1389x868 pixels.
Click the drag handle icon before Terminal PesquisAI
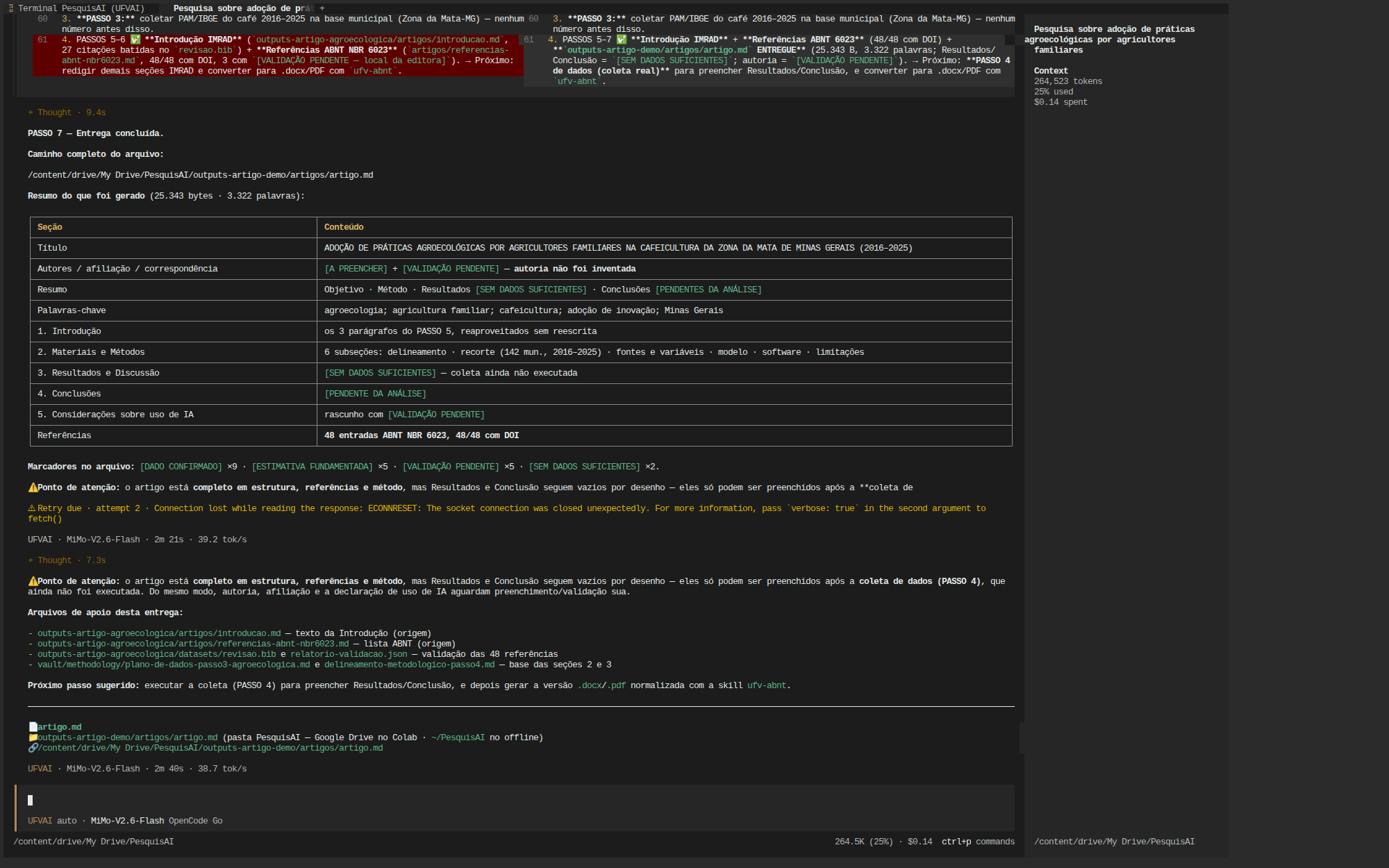tap(11, 8)
